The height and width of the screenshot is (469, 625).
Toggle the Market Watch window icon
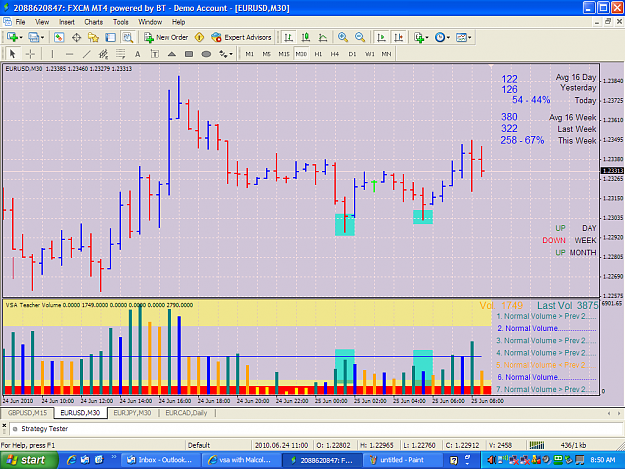59,37
